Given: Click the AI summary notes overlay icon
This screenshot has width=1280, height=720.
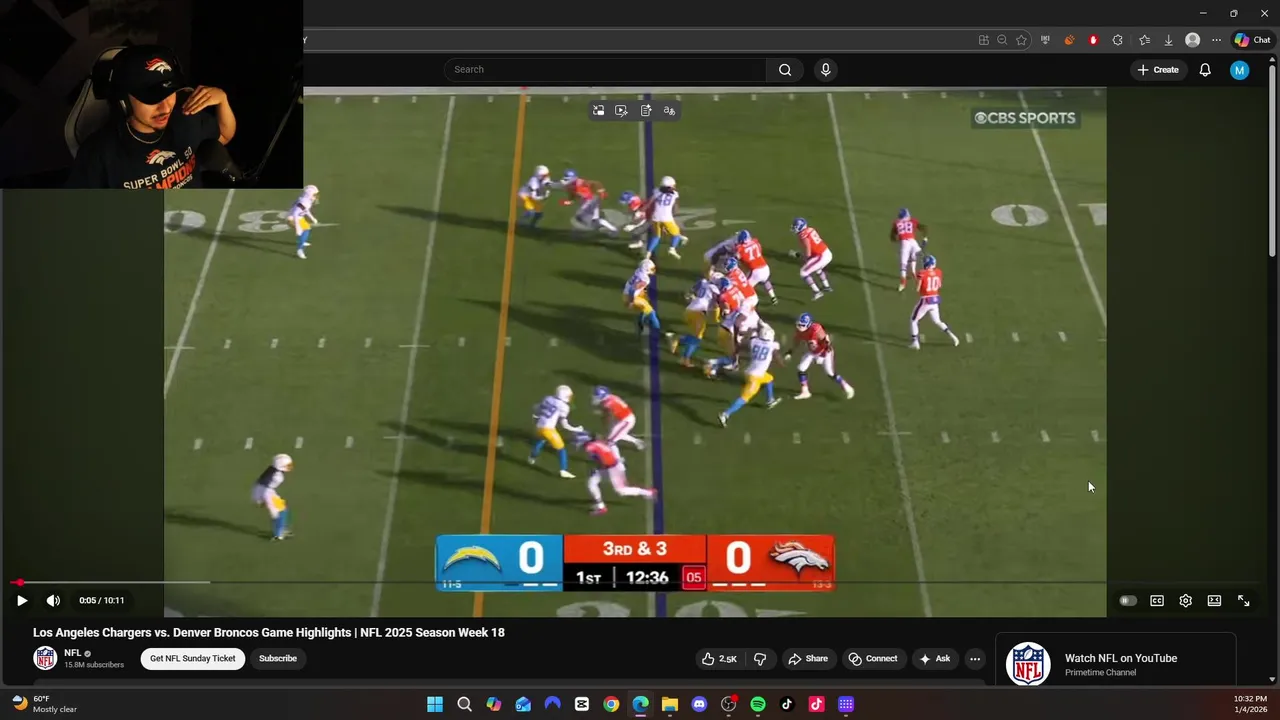Looking at the screenshot, I should click(646, 111).
